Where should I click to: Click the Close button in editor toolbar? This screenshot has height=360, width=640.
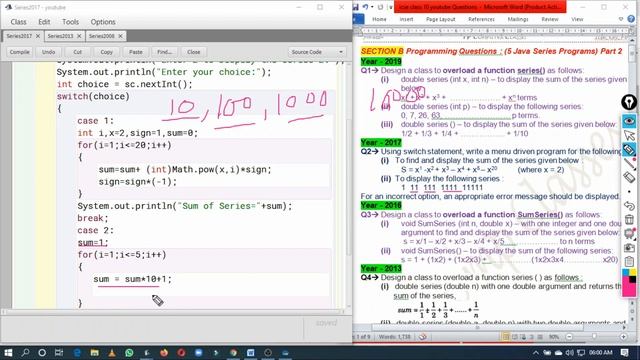pyautogui.click(x=194, y=52)
